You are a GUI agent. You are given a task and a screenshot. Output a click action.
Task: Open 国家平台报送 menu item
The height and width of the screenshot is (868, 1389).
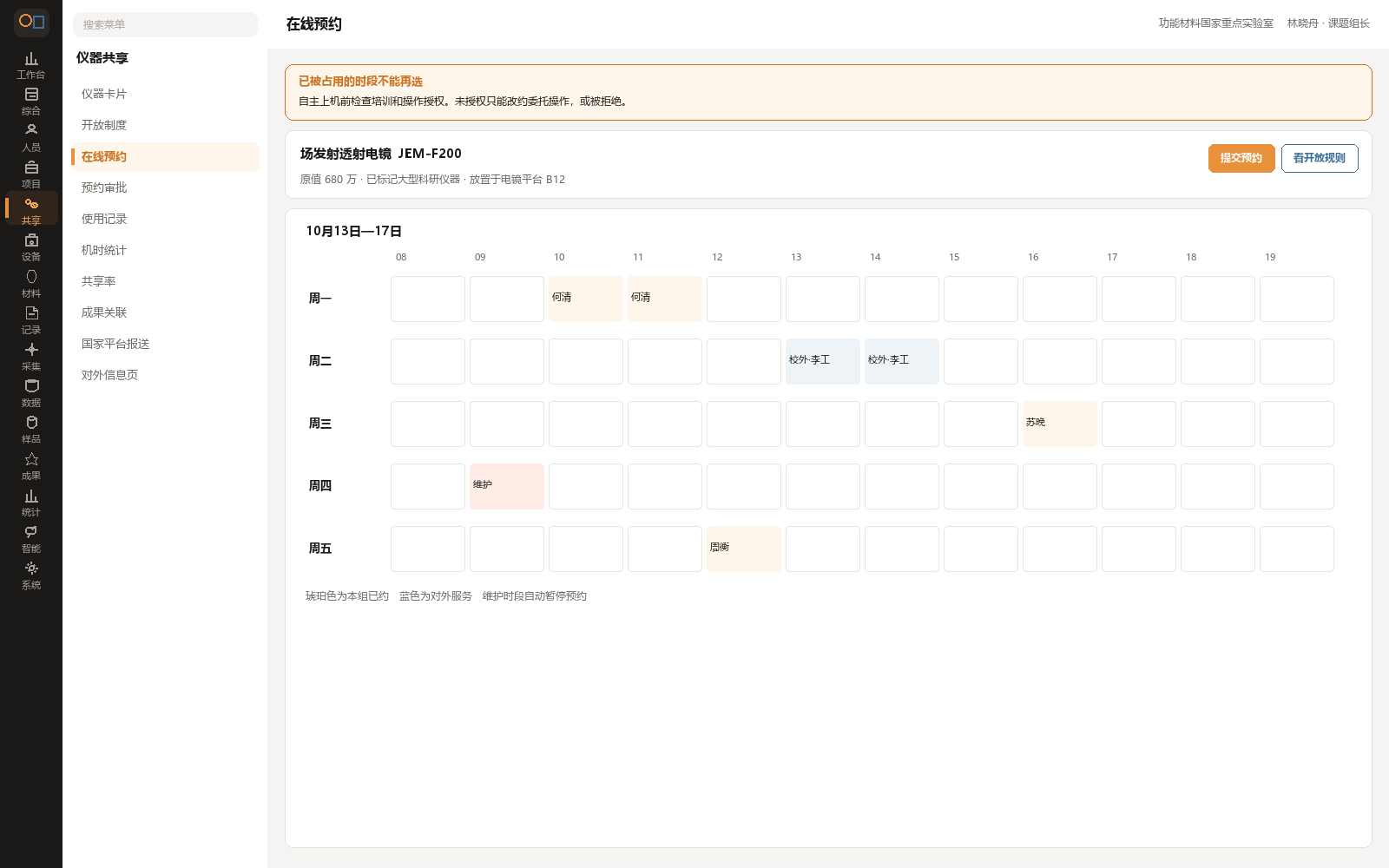coord(165,344)
